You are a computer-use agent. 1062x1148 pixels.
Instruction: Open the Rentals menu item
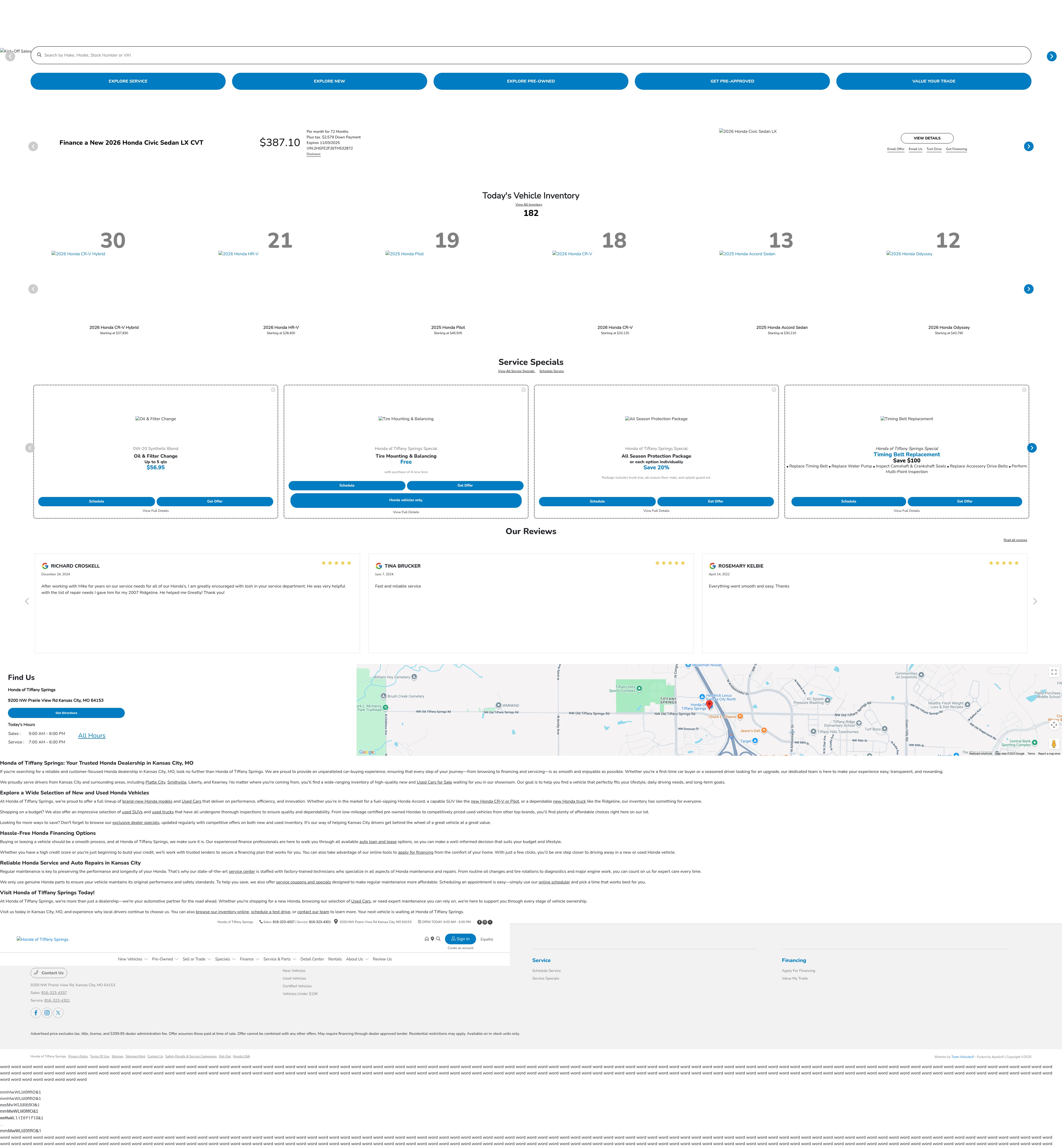(335, 959)
